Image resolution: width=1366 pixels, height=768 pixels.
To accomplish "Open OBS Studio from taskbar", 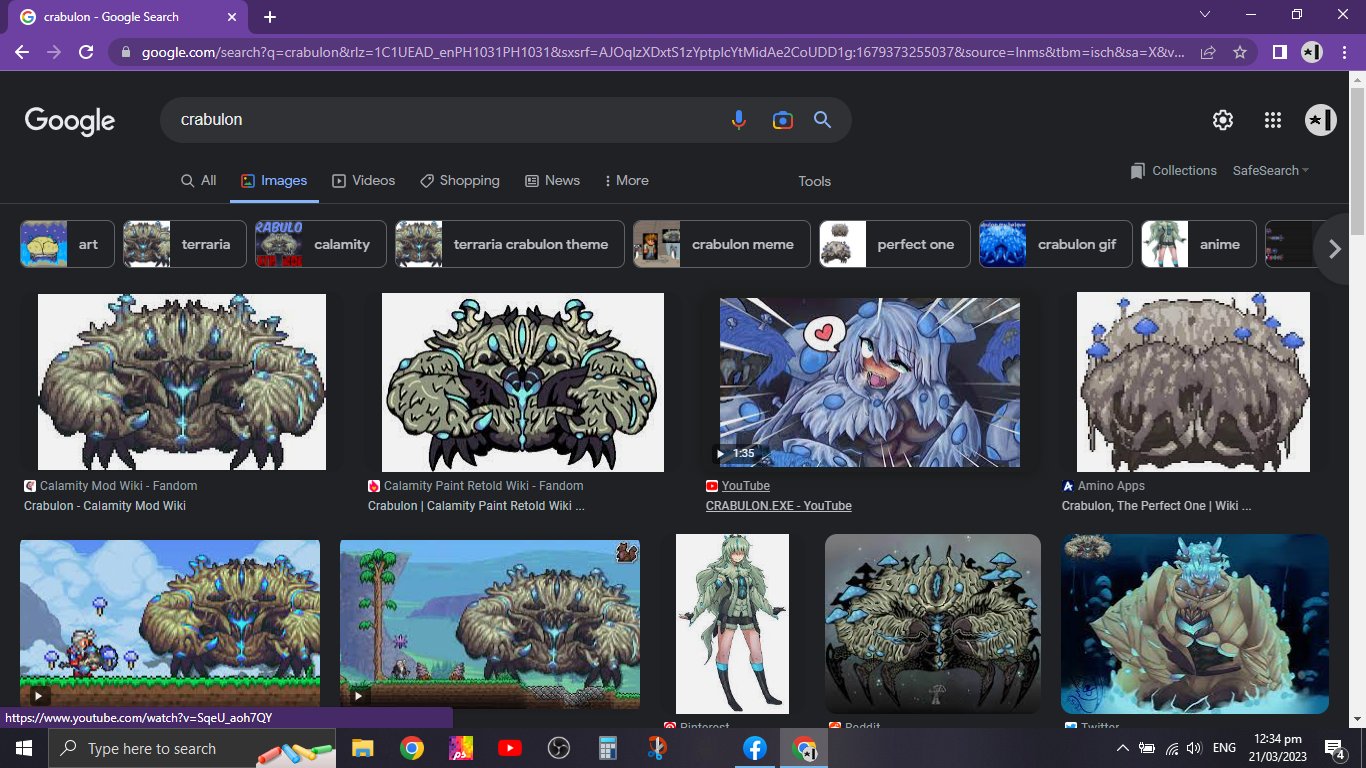I will tap(558, 748).
